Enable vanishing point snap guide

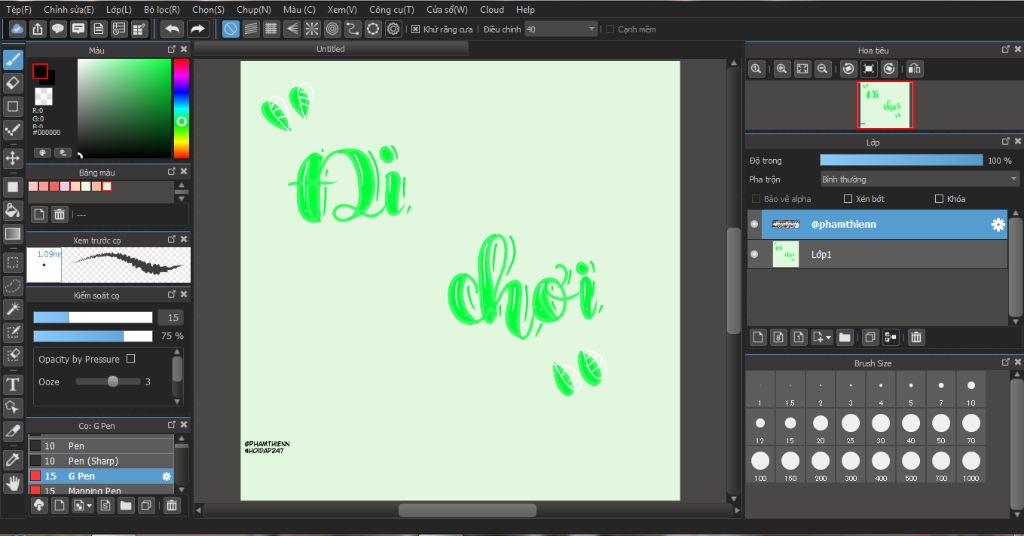292,29
